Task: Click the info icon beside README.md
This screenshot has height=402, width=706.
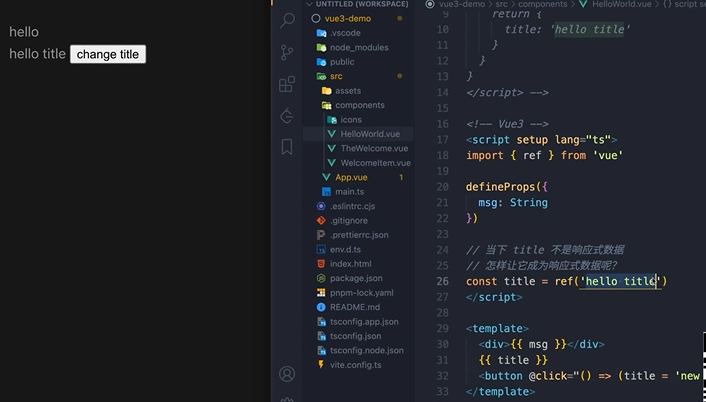Action: (321, 307)
